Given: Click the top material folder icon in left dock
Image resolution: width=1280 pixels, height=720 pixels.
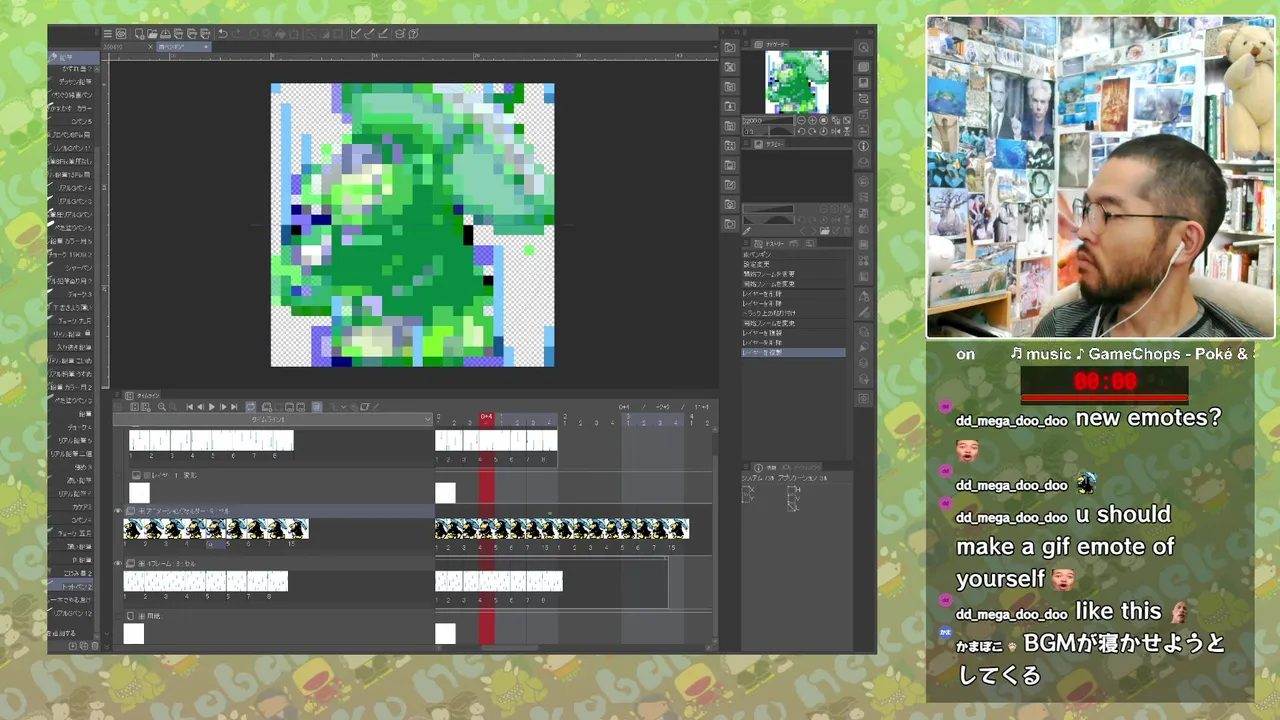Looking at the screenshot, I should (730, 47).
